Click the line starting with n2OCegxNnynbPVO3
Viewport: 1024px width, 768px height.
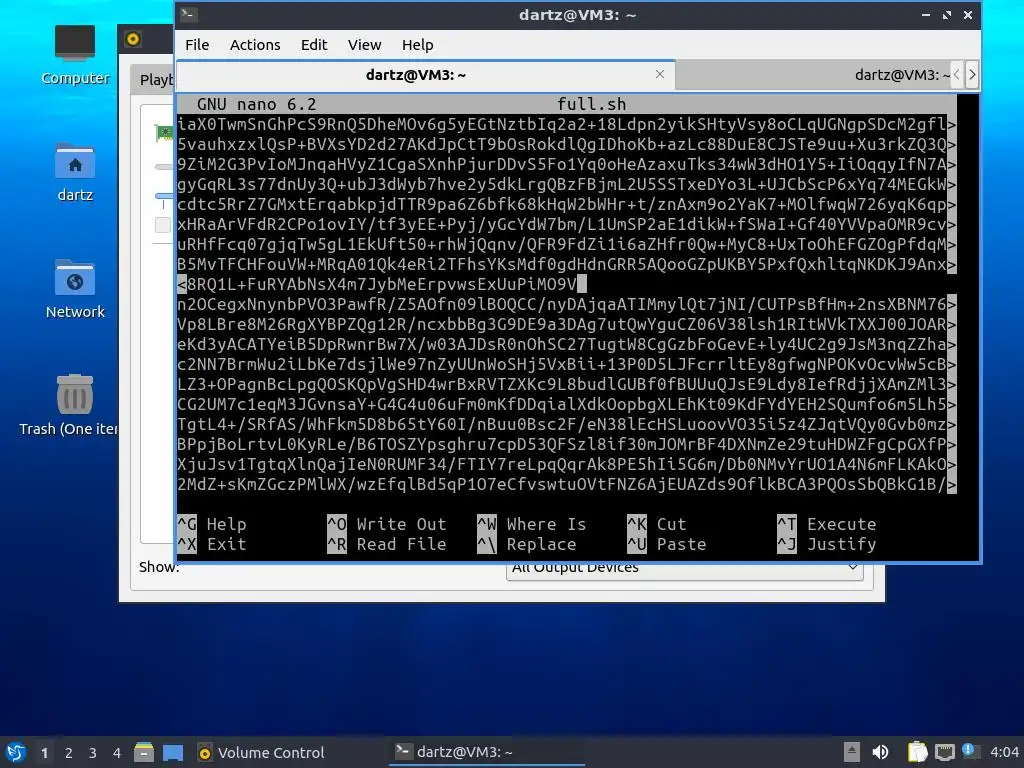coord(567,304)
